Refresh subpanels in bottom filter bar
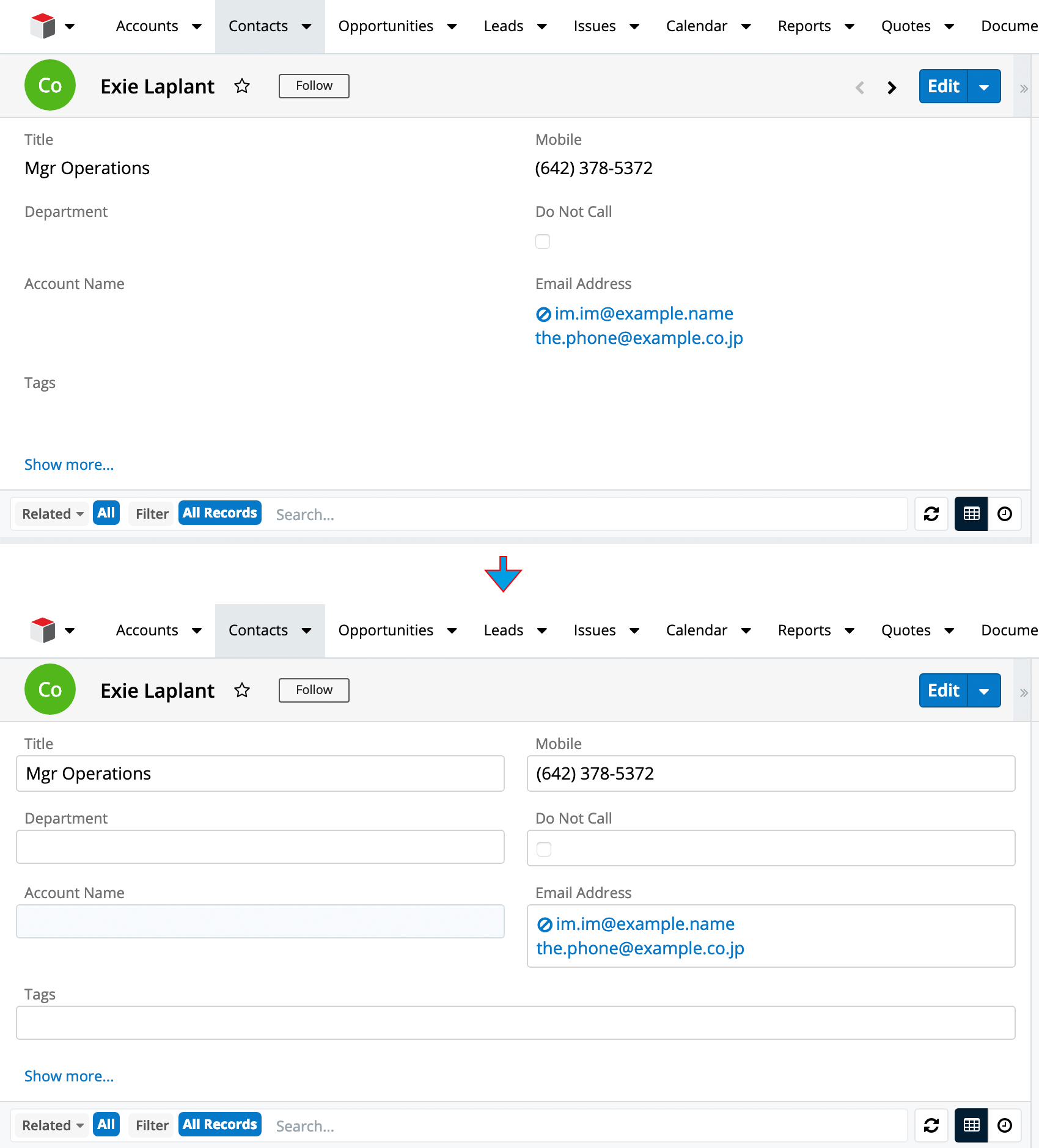Screen dimensions: 1039x1148 coord(931,1125)
